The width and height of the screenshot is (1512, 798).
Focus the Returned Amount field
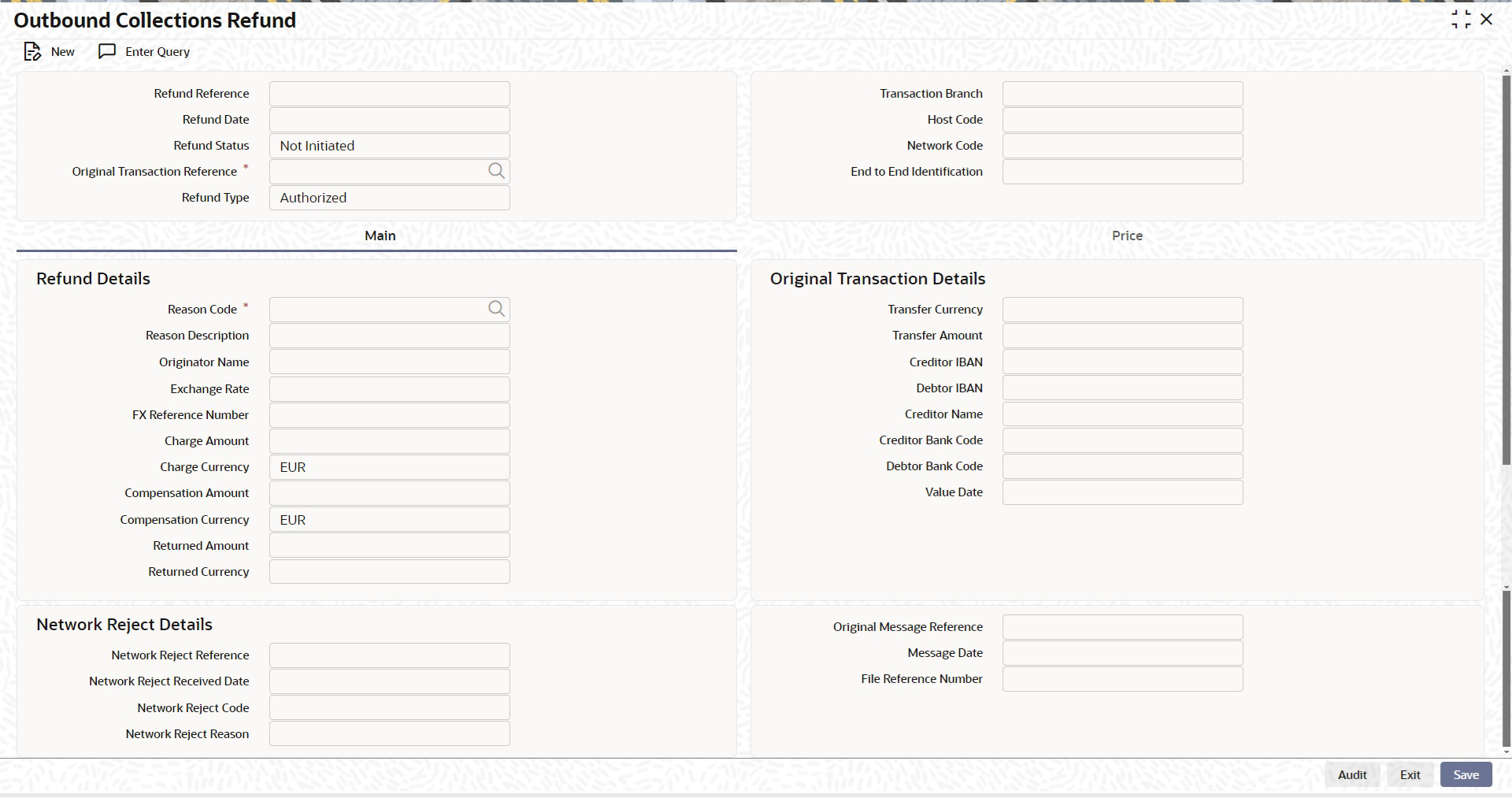390,546
